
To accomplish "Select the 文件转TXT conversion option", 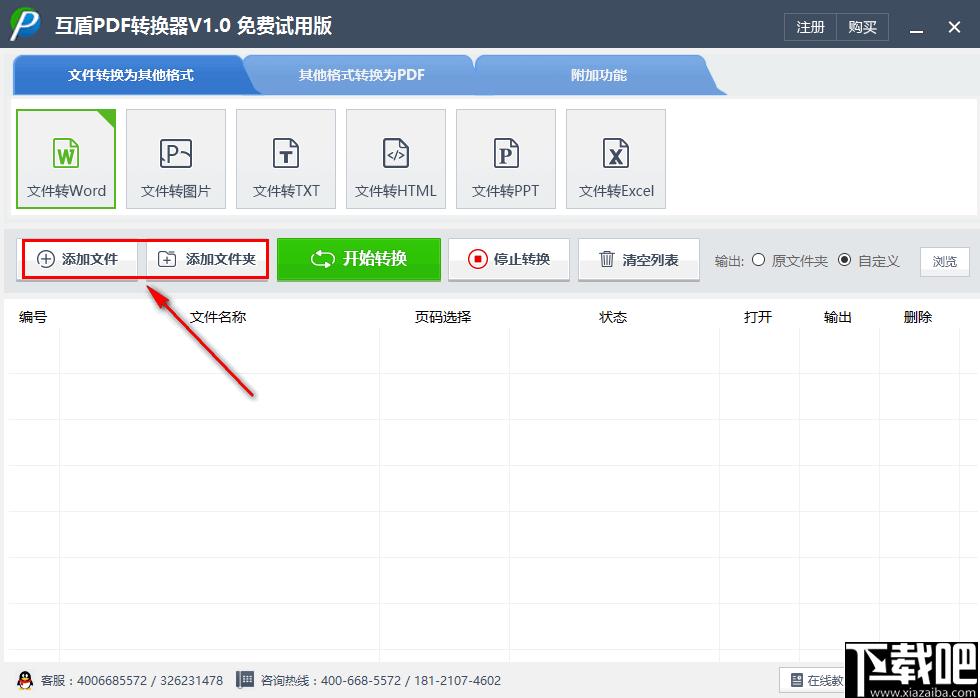I will [x=286, y=159].
